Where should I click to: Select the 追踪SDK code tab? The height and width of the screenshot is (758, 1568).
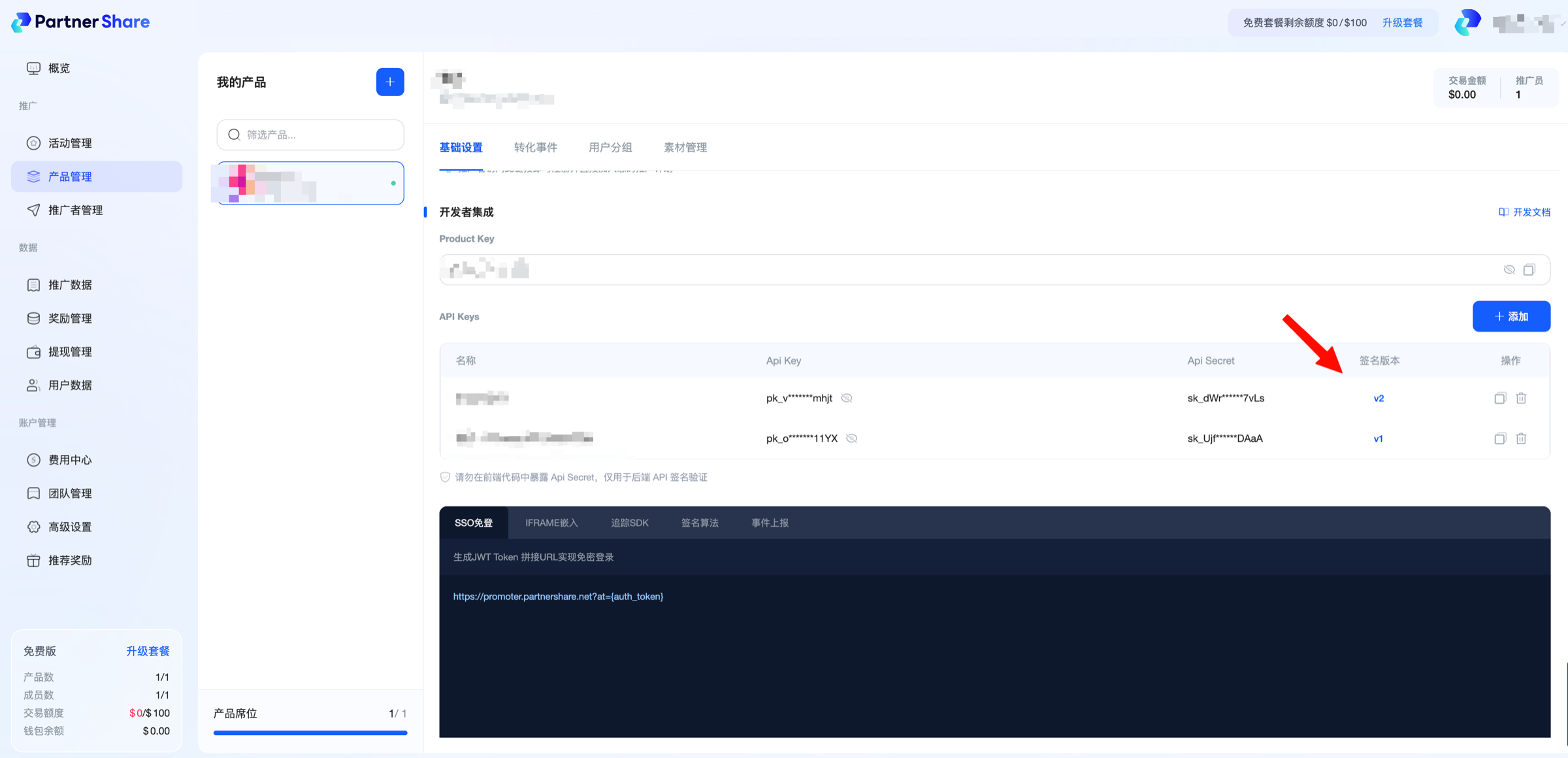(x=630, y=523)
